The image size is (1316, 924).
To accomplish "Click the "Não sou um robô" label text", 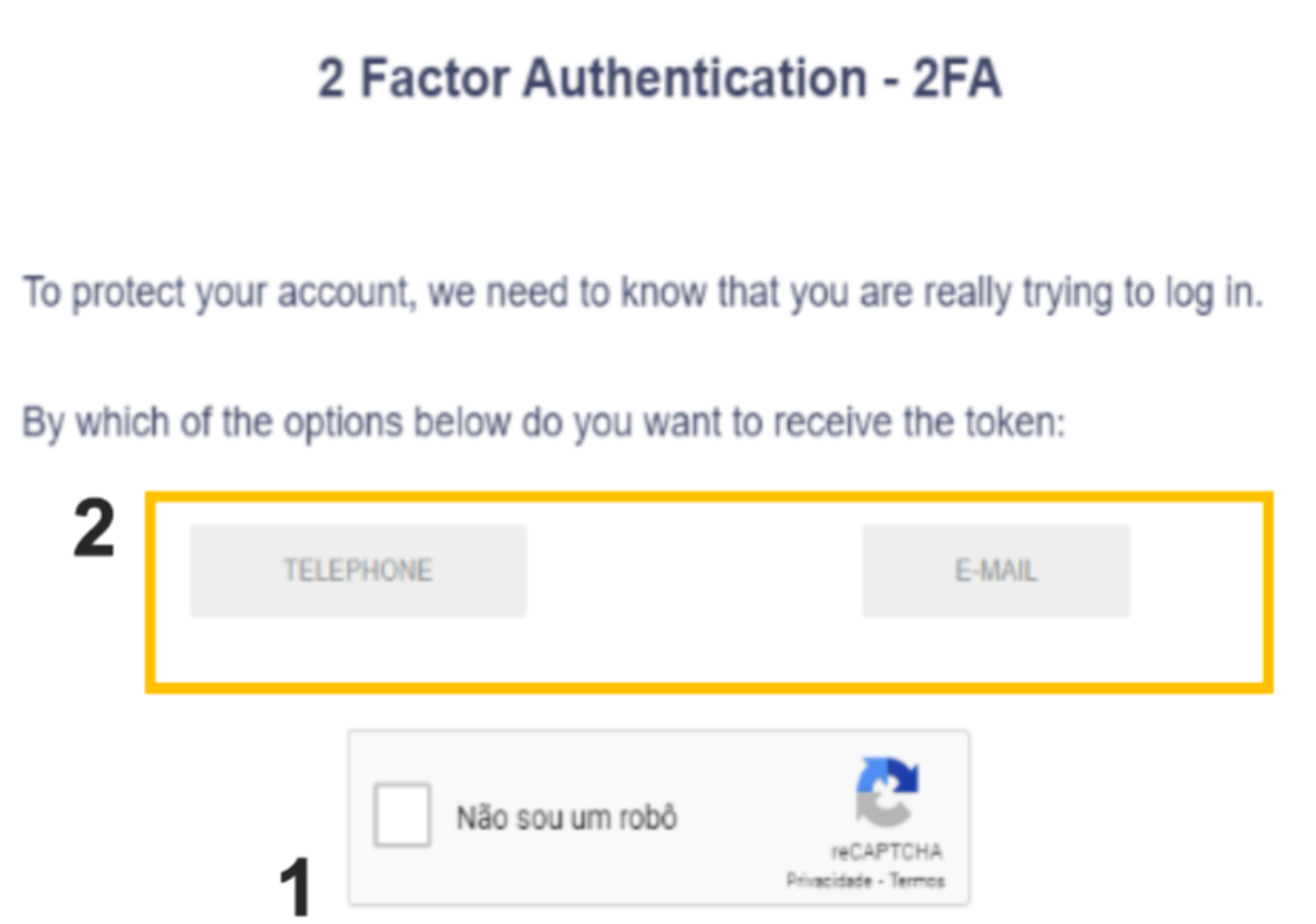I will pos(566,818).
